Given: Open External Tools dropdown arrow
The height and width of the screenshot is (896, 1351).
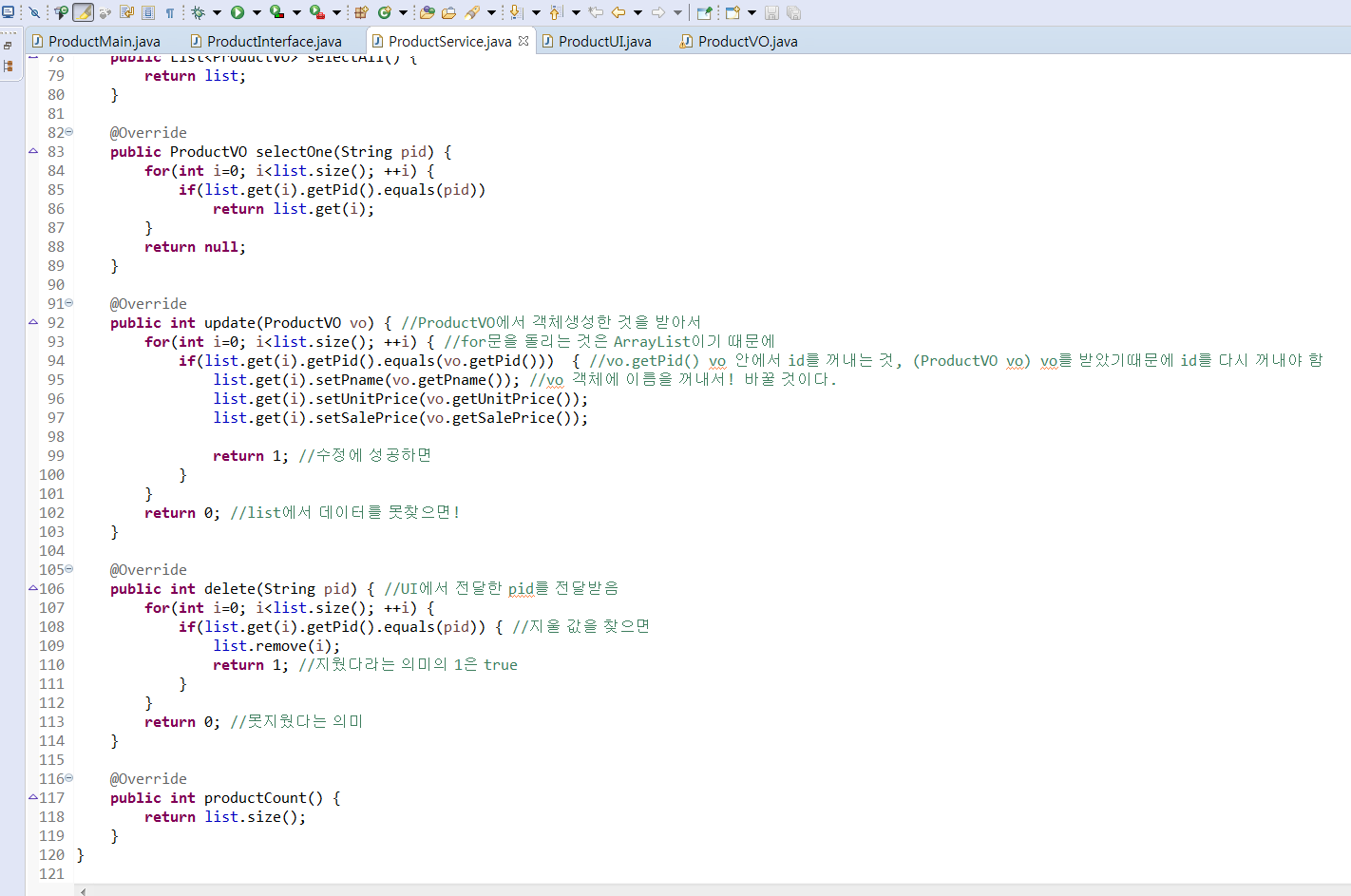Looking at the screenshot, I should pyautogui.click(x=336, y=12).
